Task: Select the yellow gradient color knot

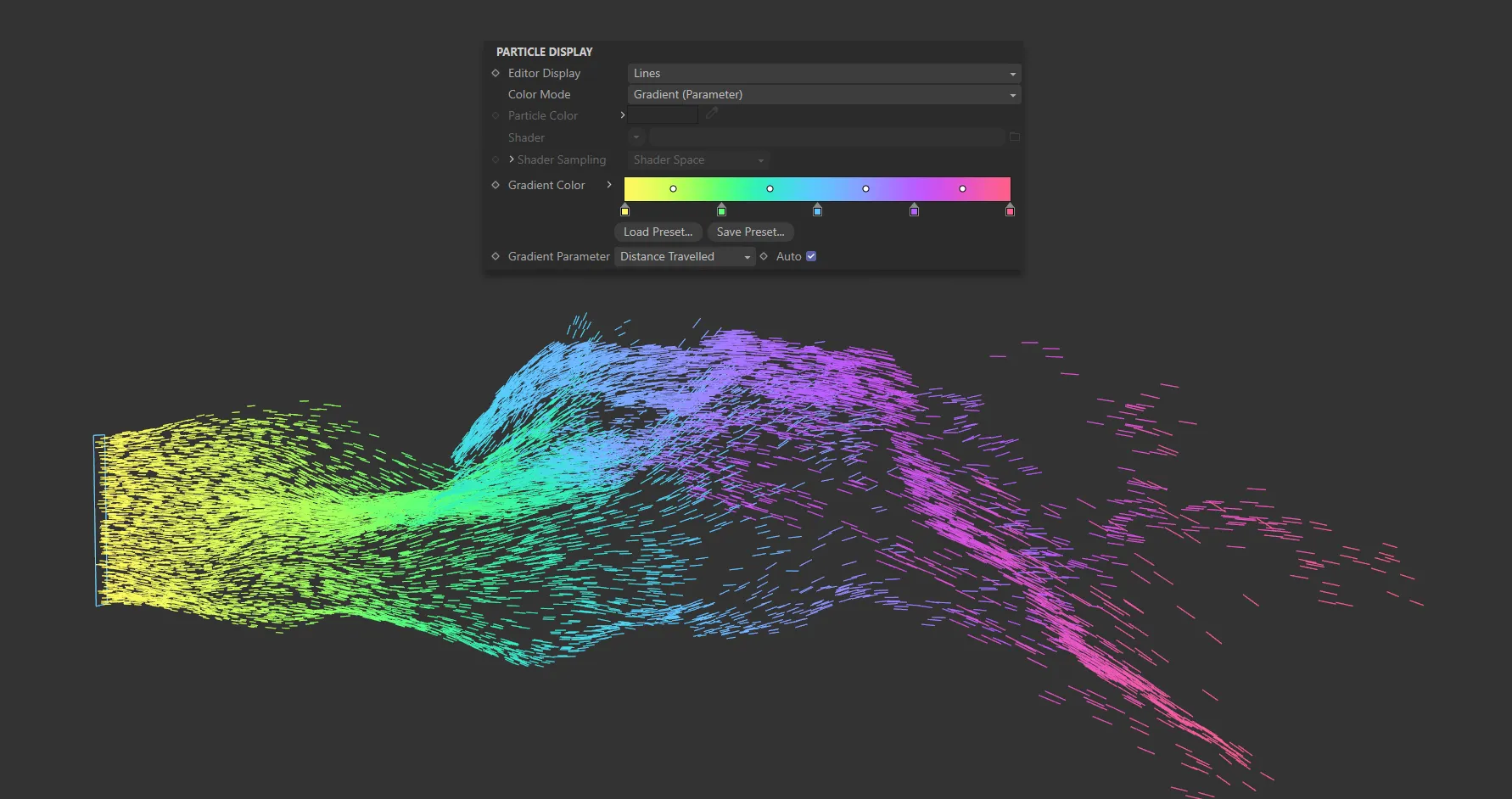Action: [x=625, y=210]
